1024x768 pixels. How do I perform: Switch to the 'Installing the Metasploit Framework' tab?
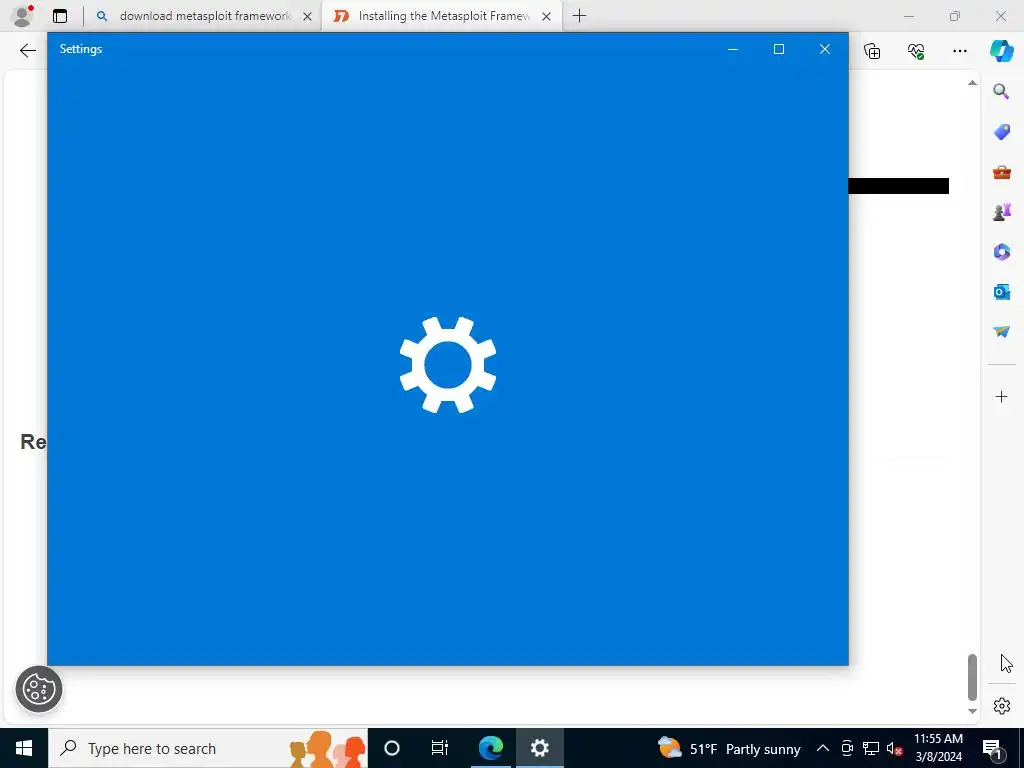pos(443,16)
